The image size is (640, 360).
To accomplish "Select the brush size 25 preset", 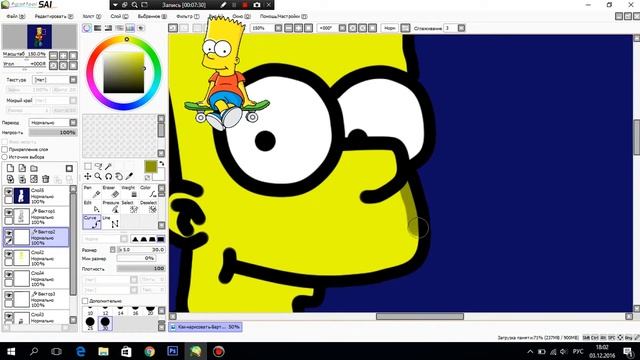I will [90, 323].
